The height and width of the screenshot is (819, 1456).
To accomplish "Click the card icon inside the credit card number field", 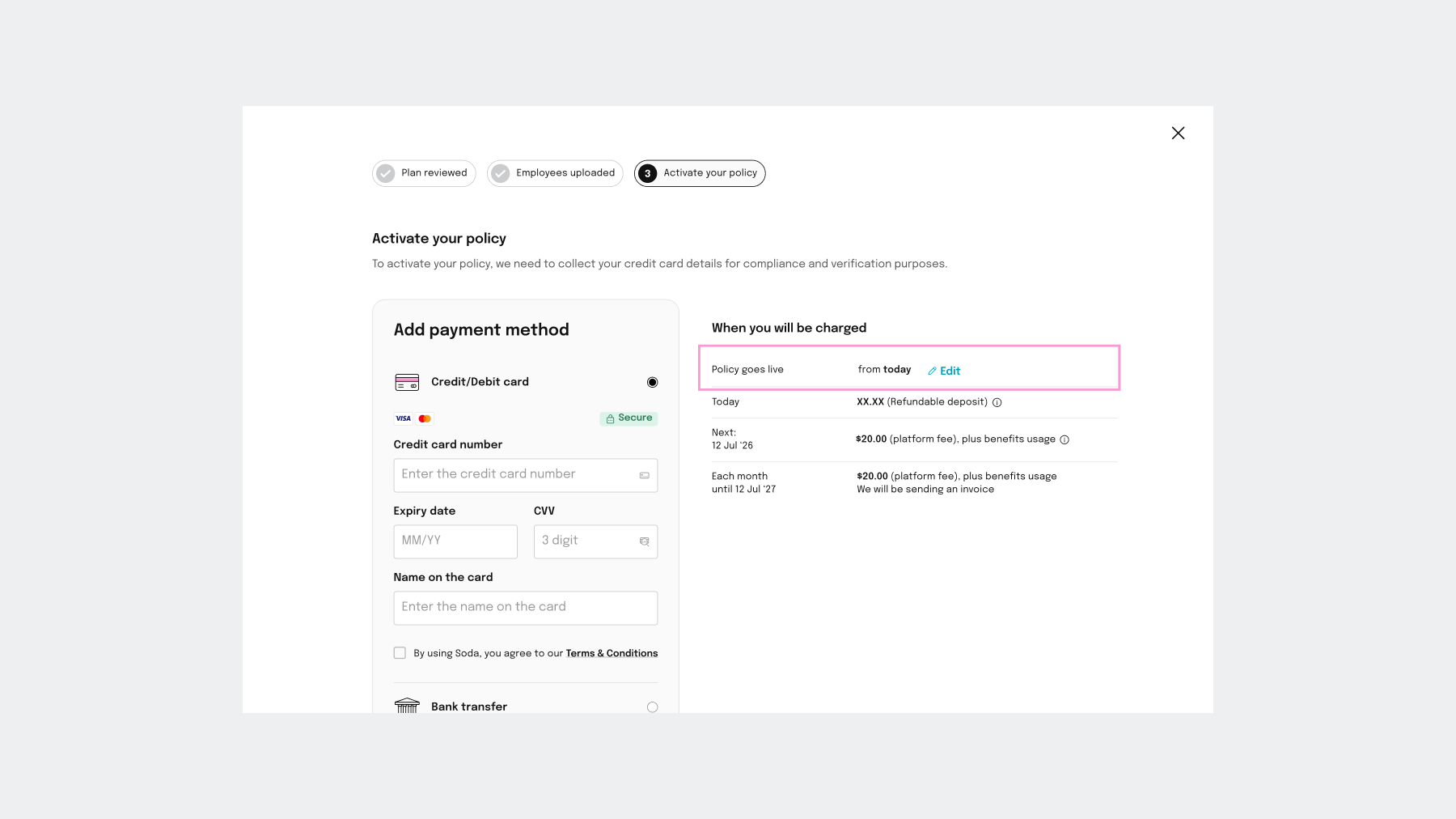I will (x=645, y=476).
